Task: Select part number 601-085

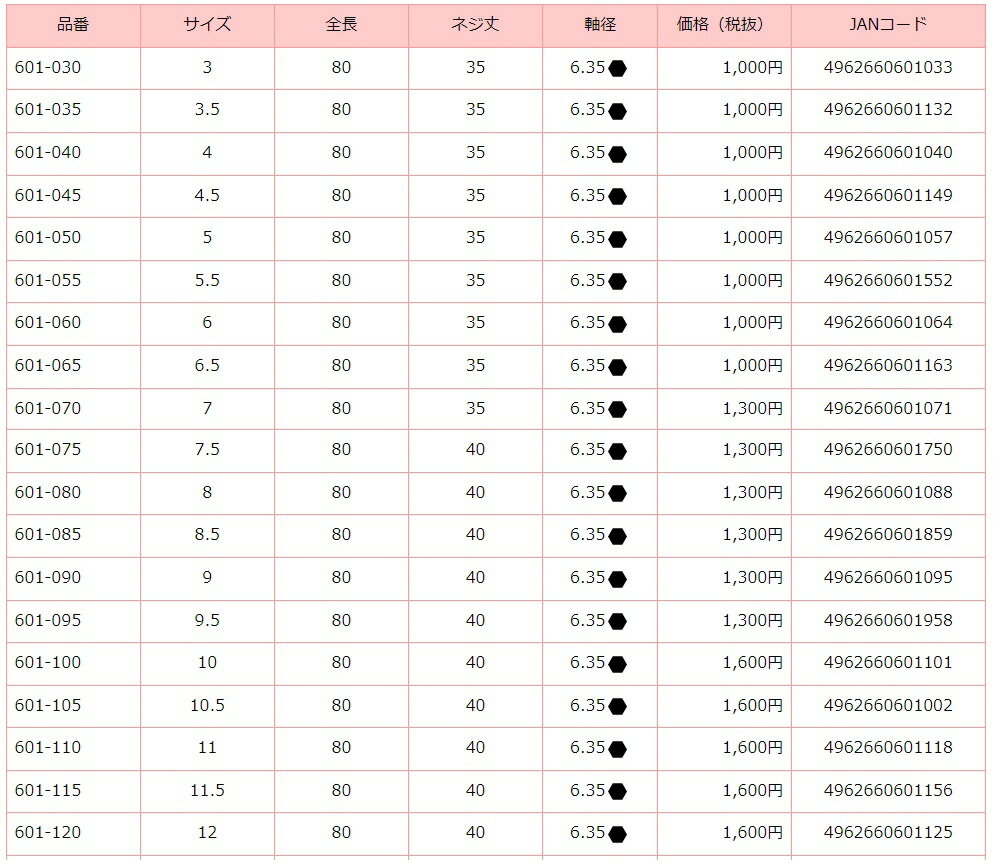Action: click(x=48, y=534)
